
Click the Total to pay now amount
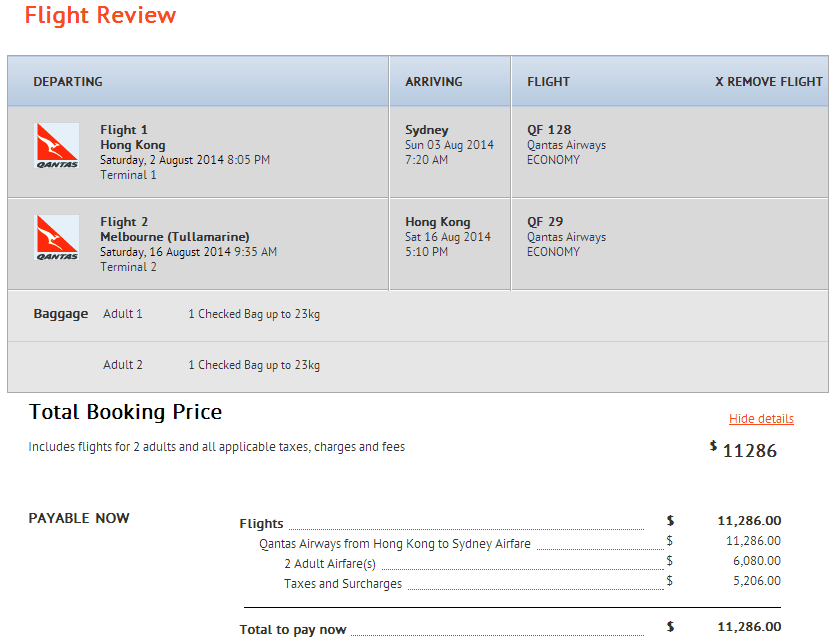click(x=749, y=628)
